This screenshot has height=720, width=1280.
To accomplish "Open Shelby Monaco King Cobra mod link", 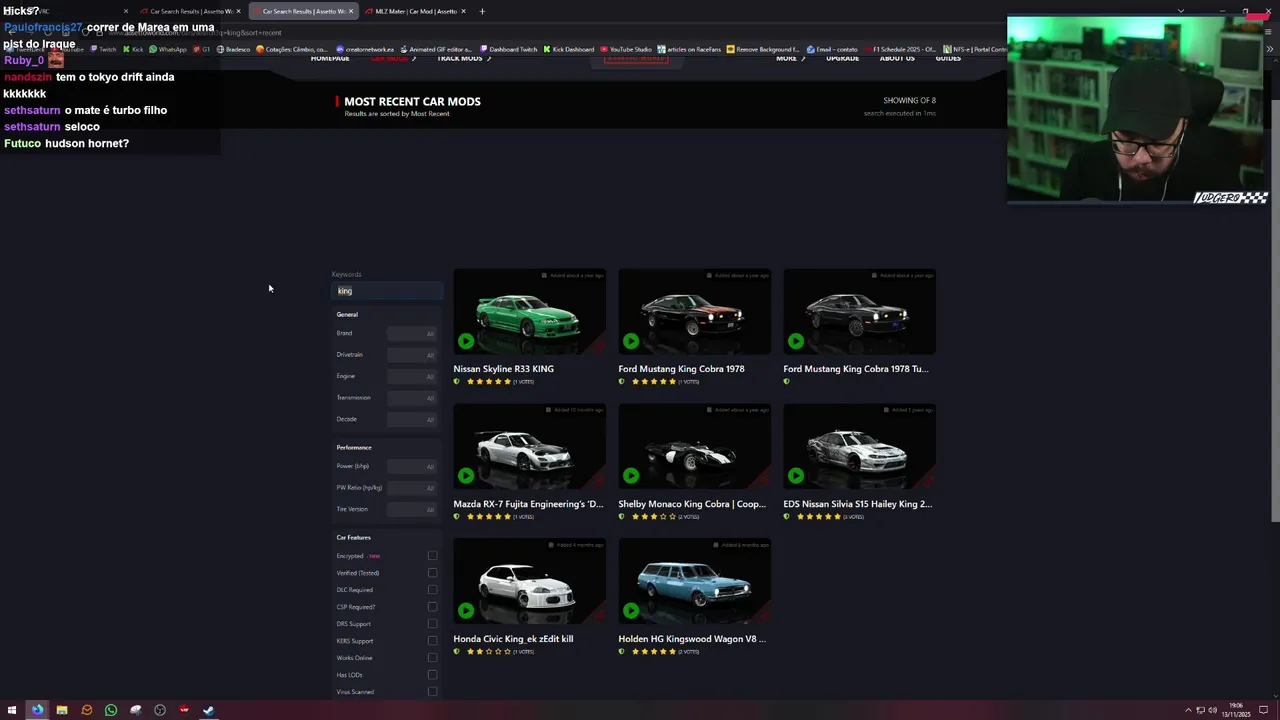I will coord(692,504).
